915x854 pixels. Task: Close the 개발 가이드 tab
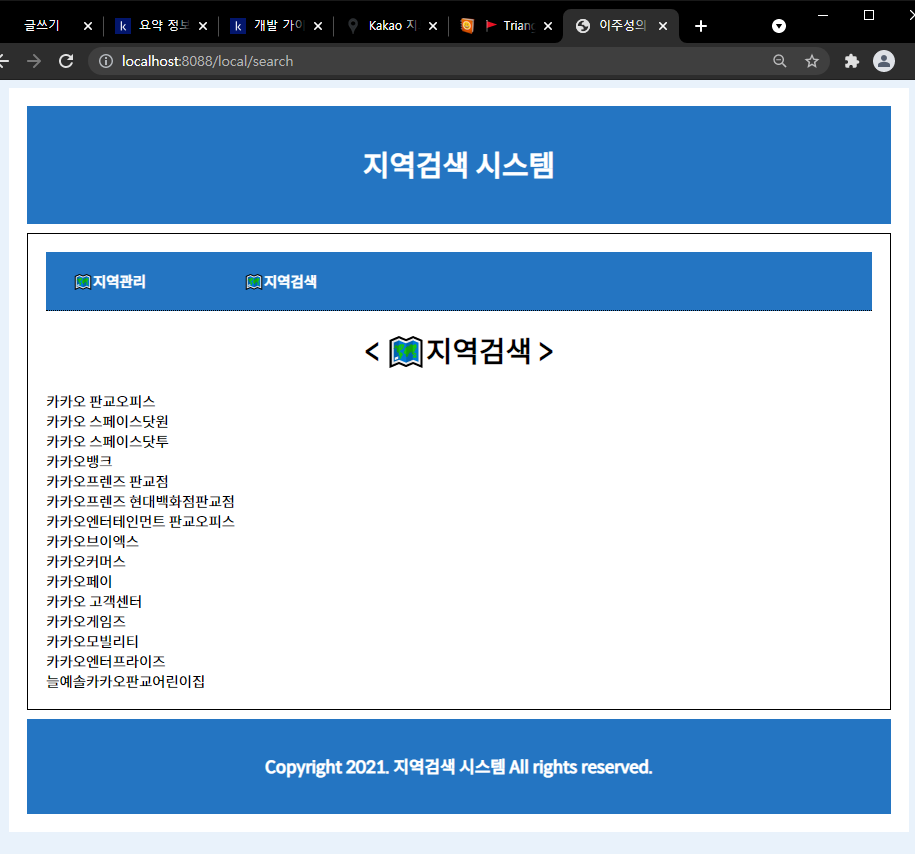coord(317,26)
